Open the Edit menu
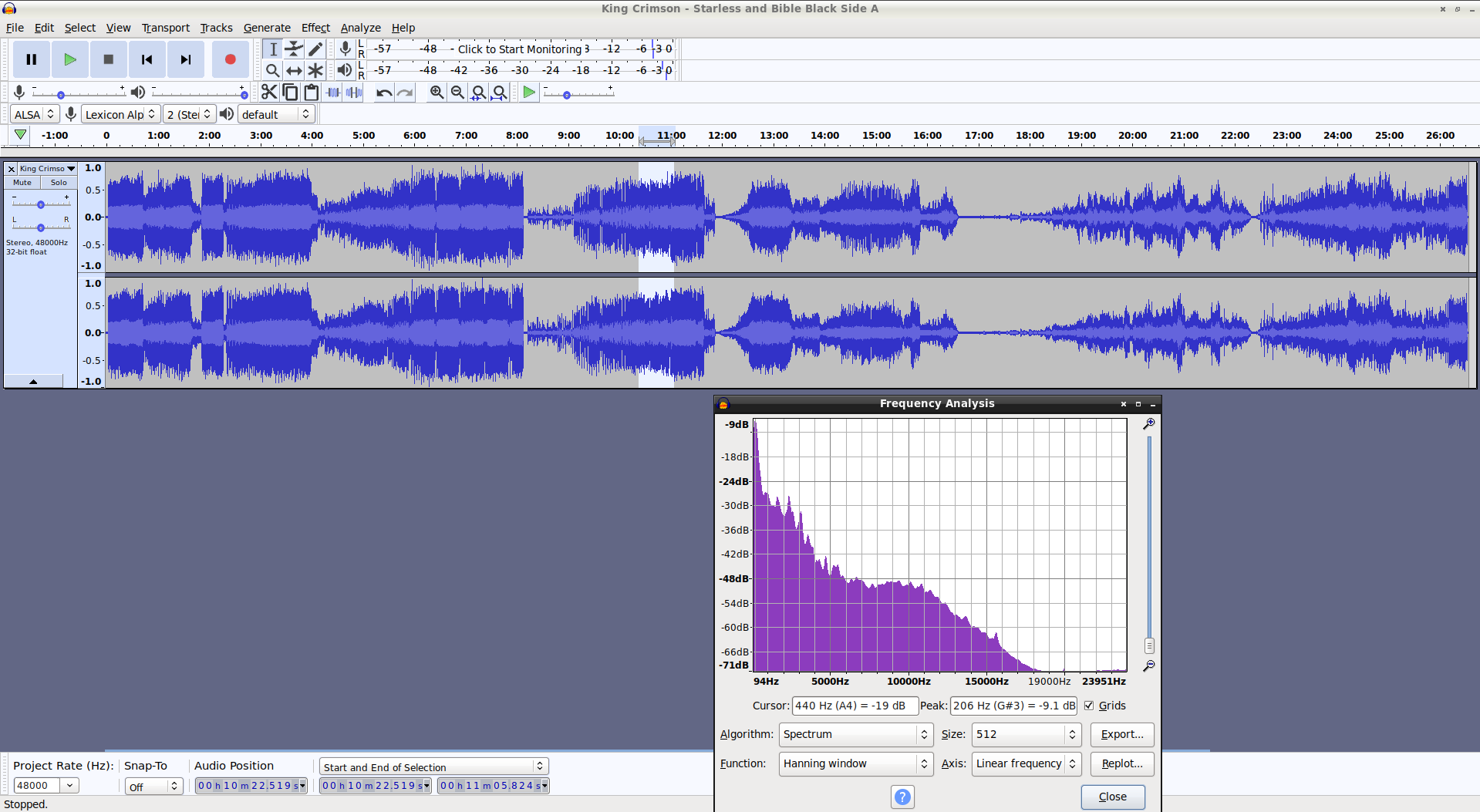 [44, 28]
